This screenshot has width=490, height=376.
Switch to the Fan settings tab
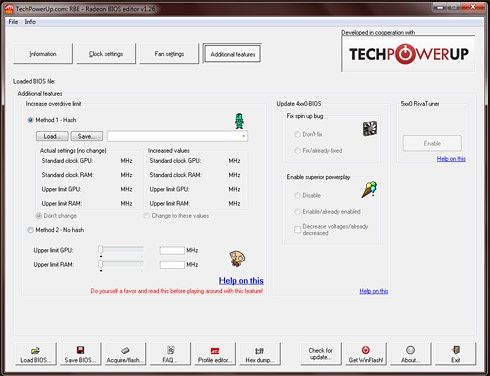pos(169,54)
